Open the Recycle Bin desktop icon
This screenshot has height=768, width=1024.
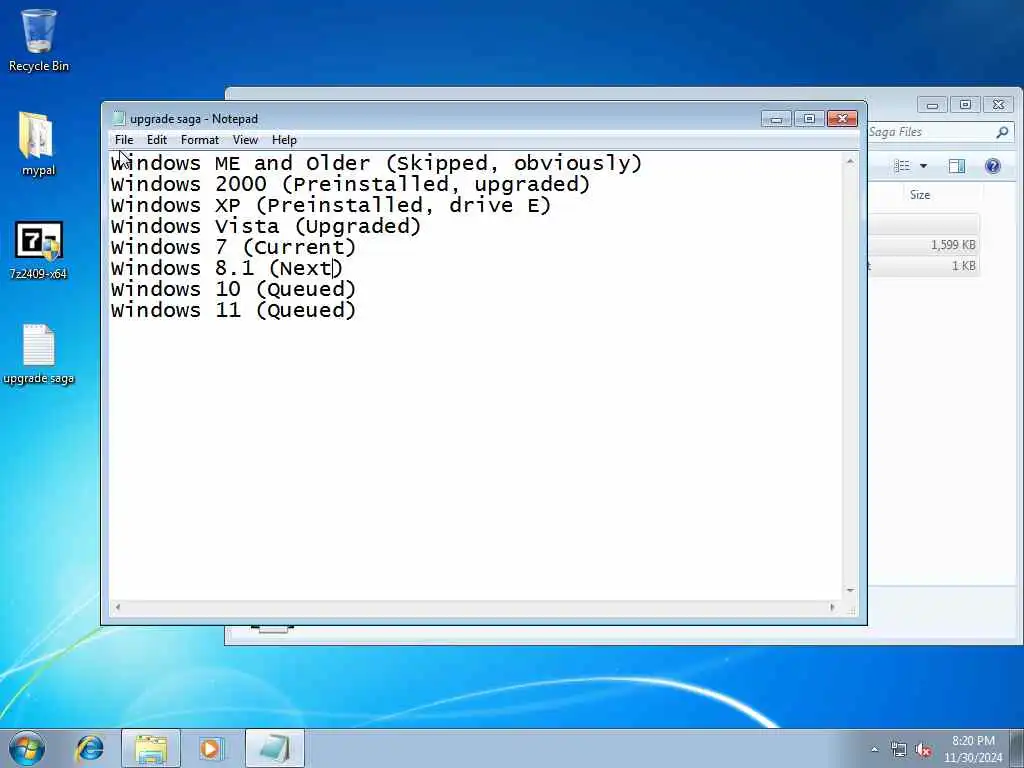[39, 39]
